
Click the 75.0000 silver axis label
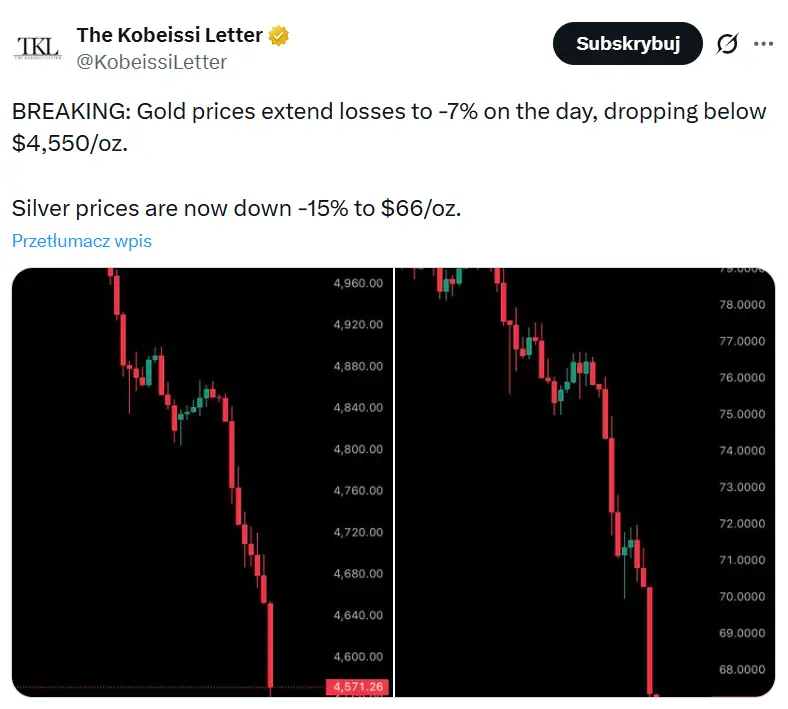coord(741,414)
